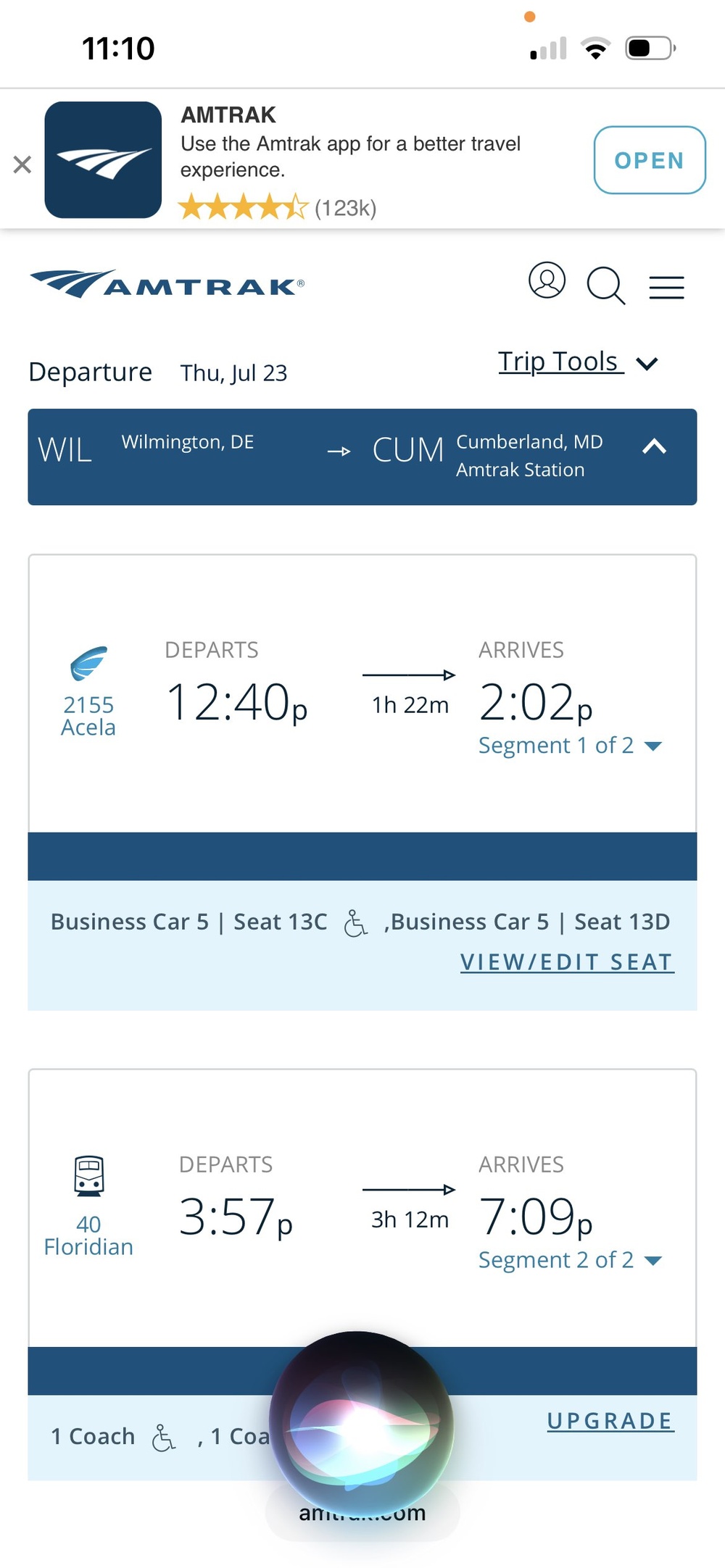This screenshot has height=1568, width=725.
Task: Tap the search magnifier icon
Action: 606,286
